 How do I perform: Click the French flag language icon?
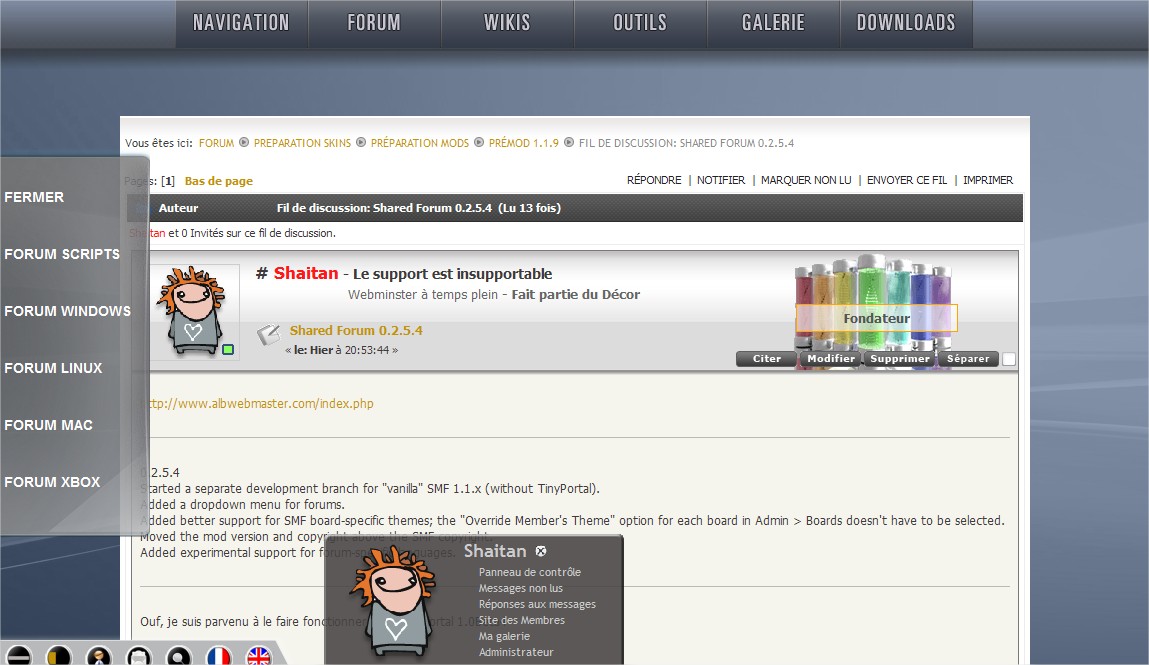tap(219, 656)
